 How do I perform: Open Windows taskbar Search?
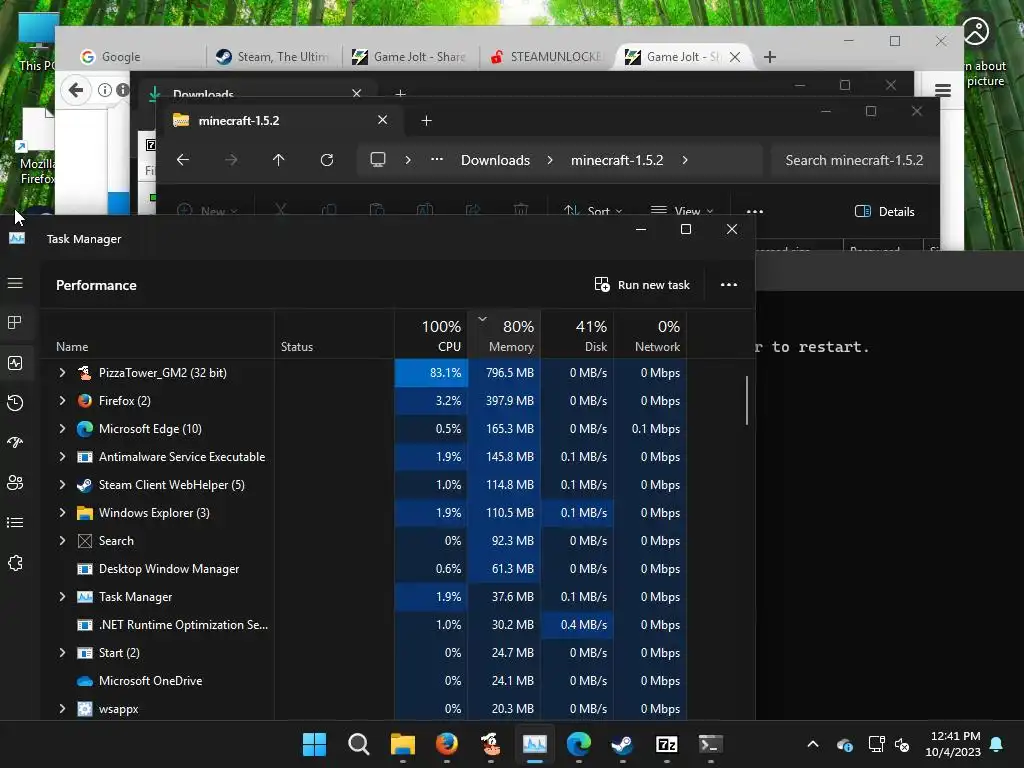coord(359,744)
